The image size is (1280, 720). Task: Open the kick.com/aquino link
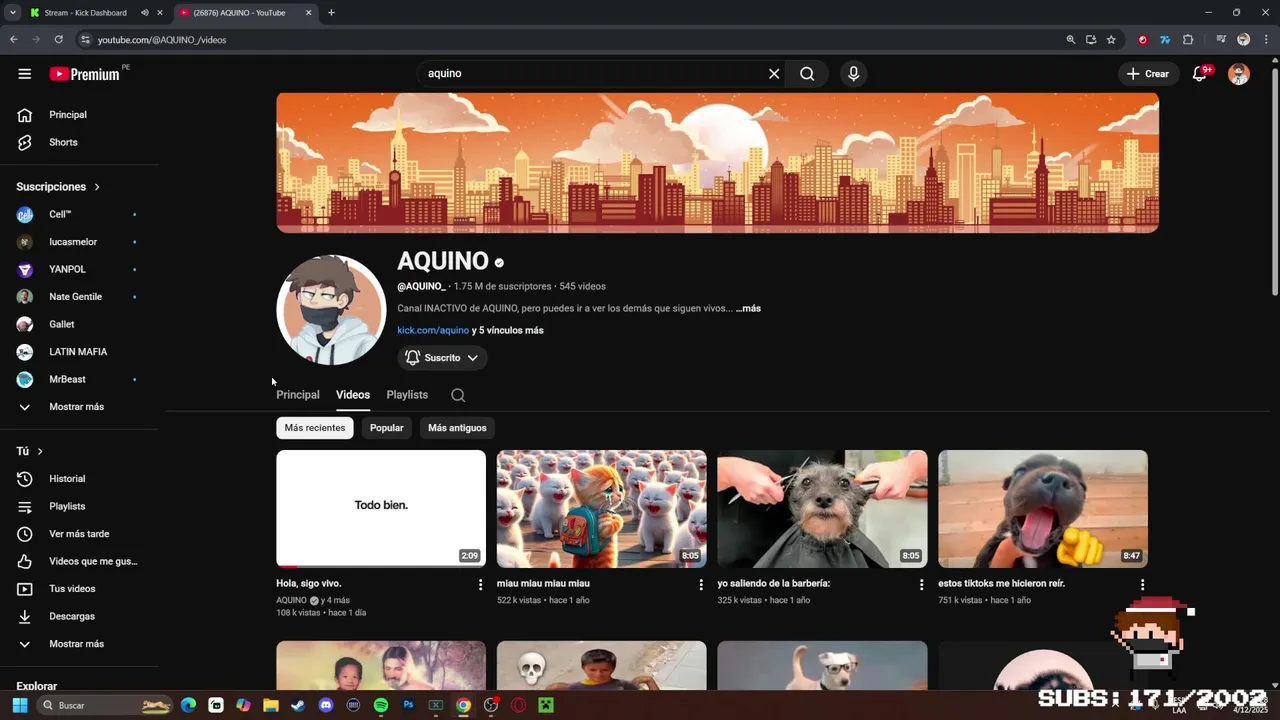(x=433, y=330)
